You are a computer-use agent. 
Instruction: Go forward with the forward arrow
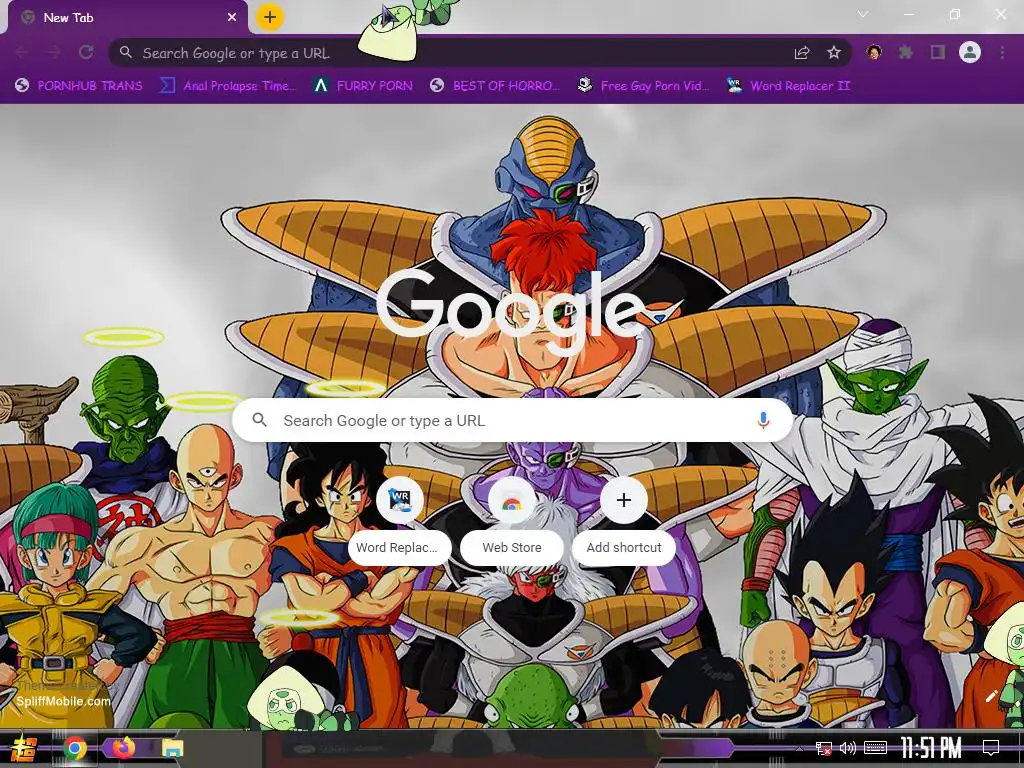click(x=54, y=53)
